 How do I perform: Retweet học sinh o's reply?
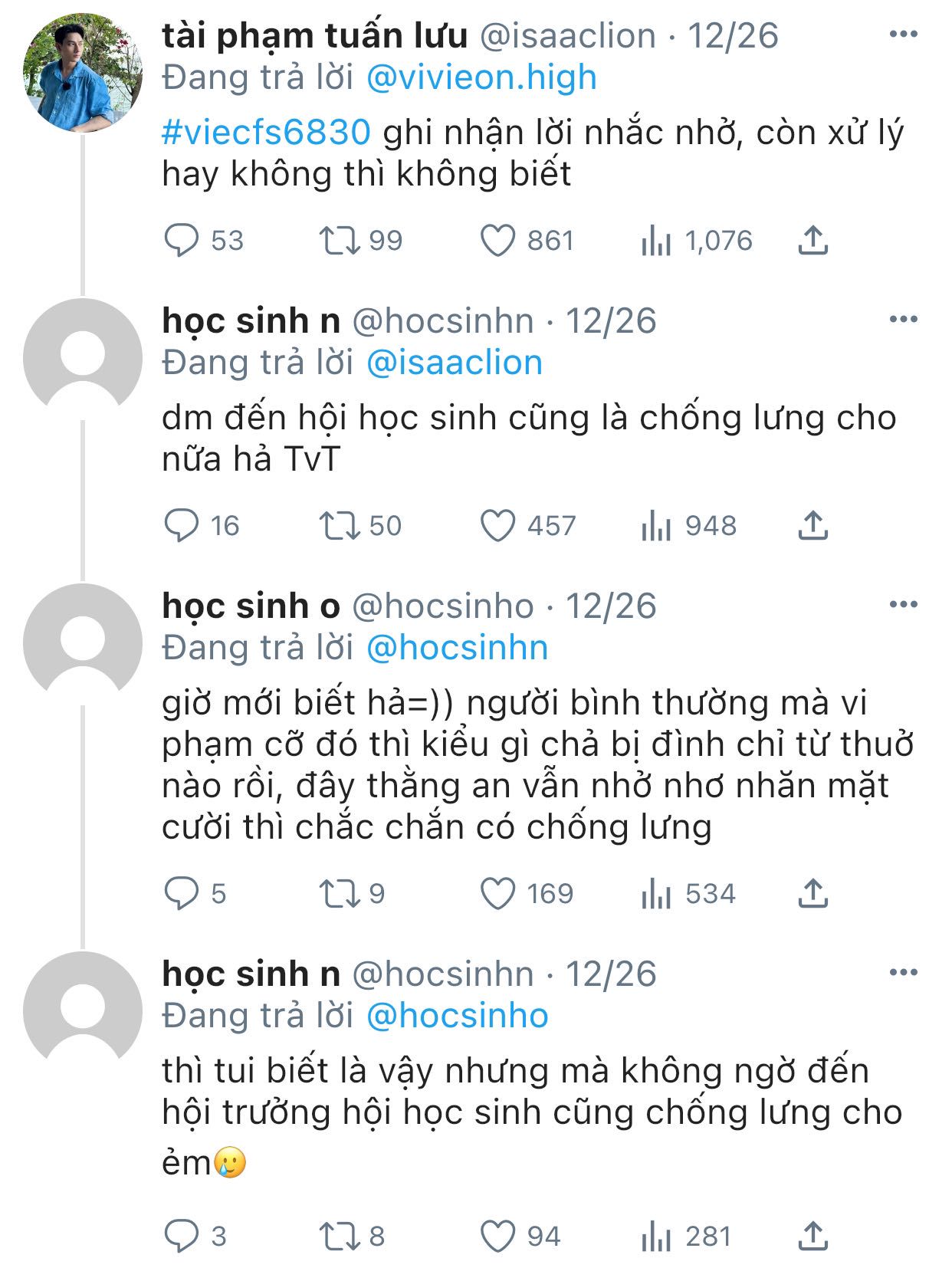pyautogui.click(x=340, y=894)
